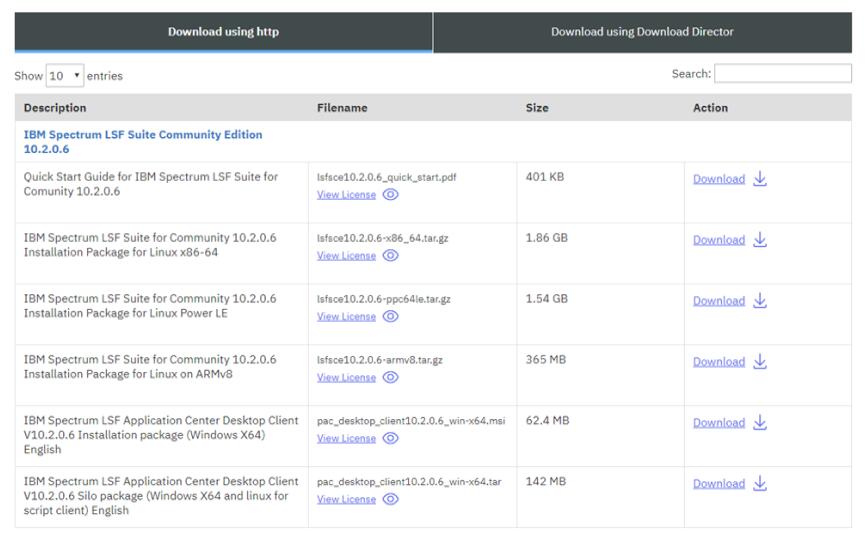Sort table by Description column header

[x=55, y=108]
